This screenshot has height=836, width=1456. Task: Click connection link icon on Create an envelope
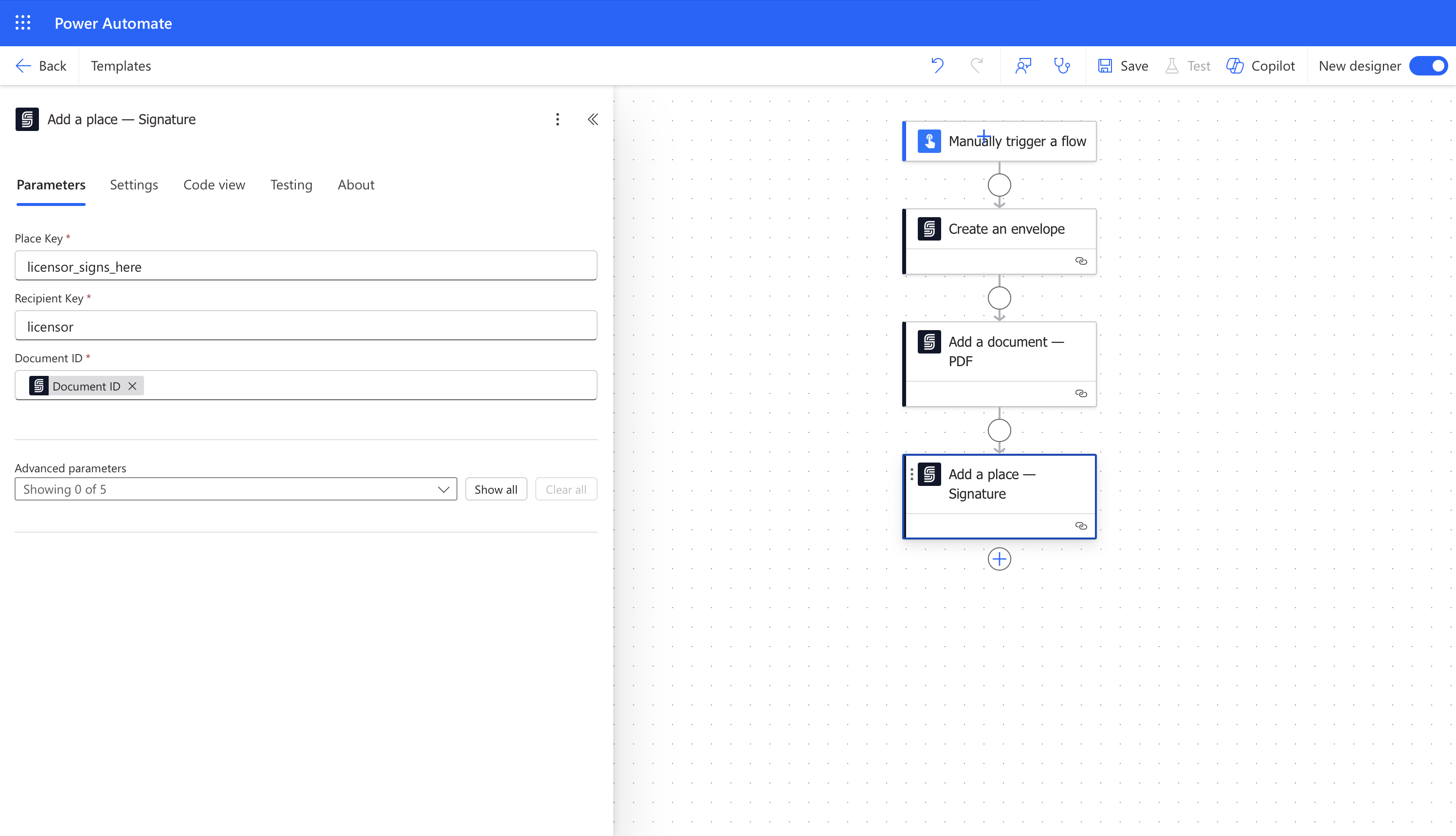pos(1081,261)
